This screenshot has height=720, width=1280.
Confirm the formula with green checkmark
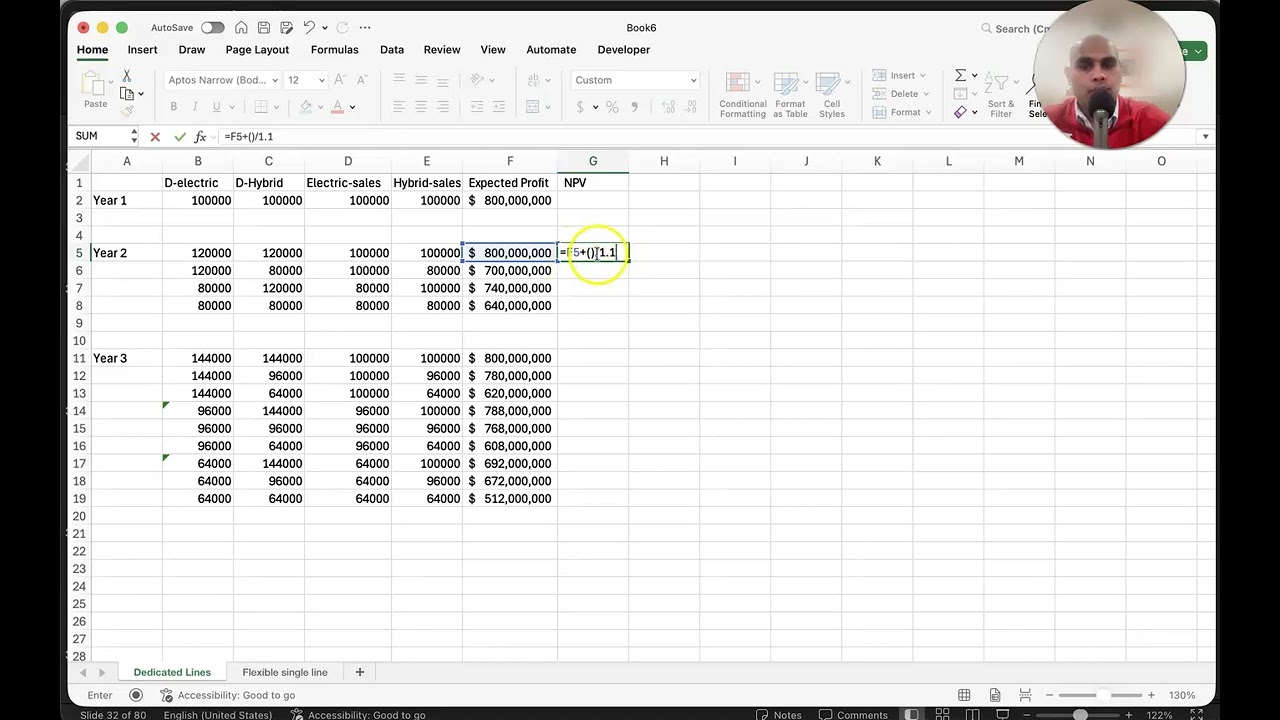pos(179,136)
